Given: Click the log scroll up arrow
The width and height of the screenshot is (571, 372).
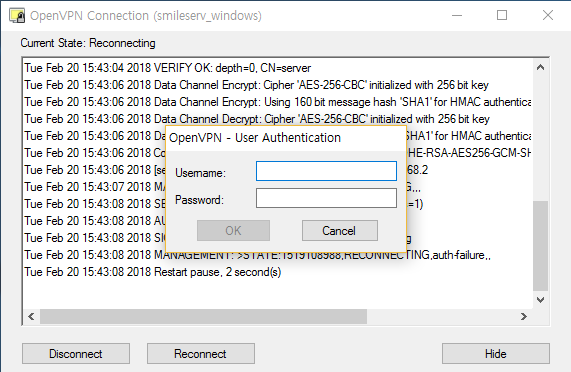Looking at the screenshot, I should pyautogui.click(x=540, y=67).
